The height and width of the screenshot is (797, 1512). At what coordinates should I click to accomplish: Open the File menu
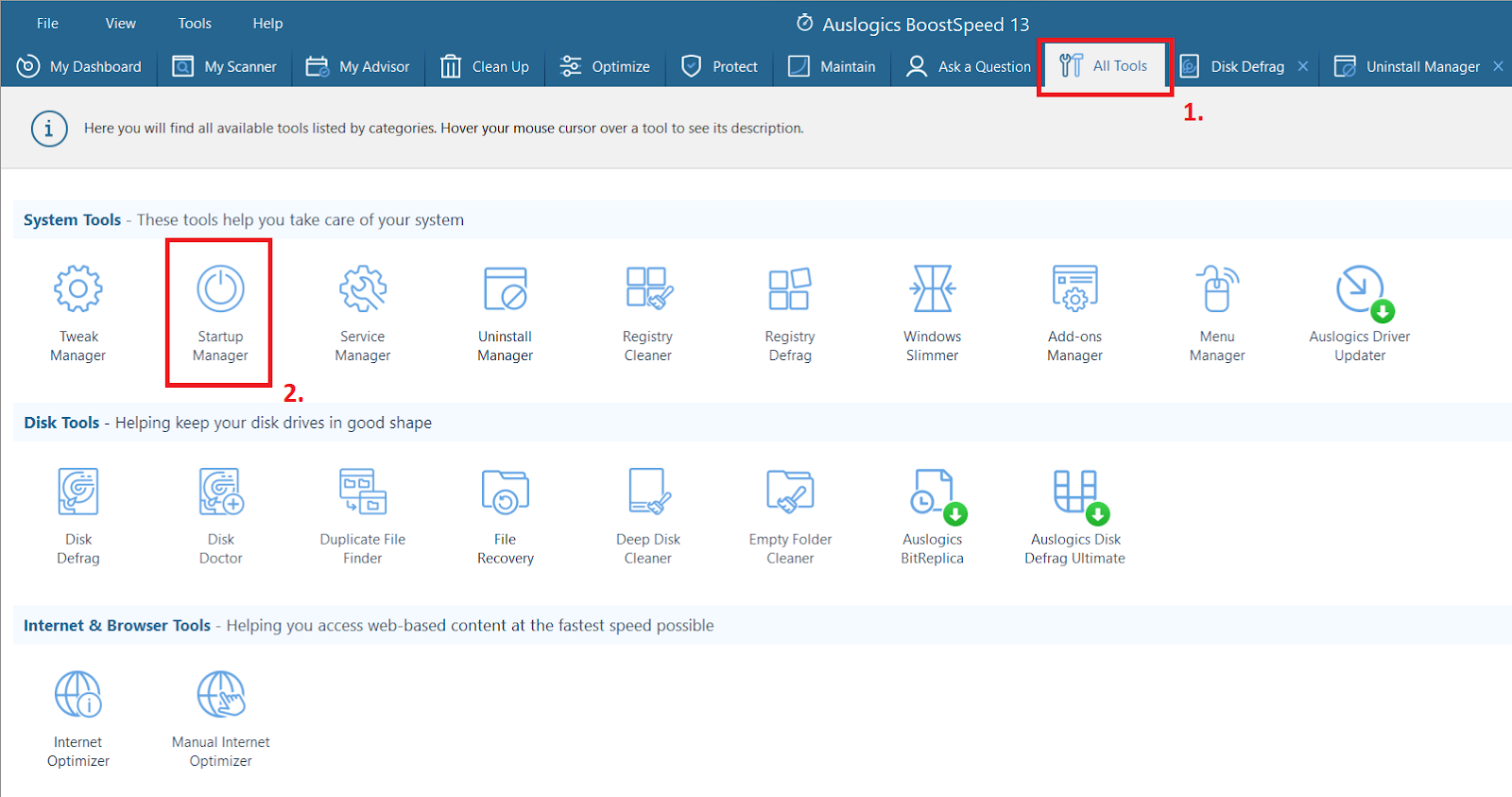pyautogui.click(x=47, y=24)
